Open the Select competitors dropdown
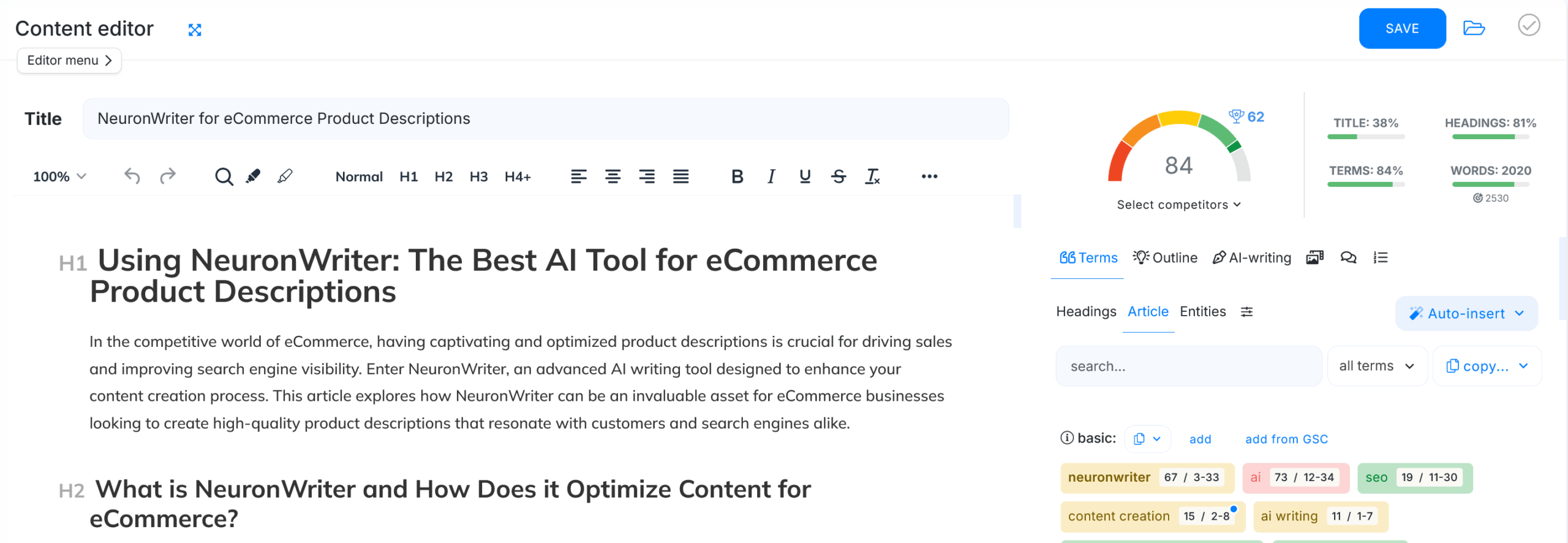The height and width of the screenshot is (543, 1568). click(1178, 205)
